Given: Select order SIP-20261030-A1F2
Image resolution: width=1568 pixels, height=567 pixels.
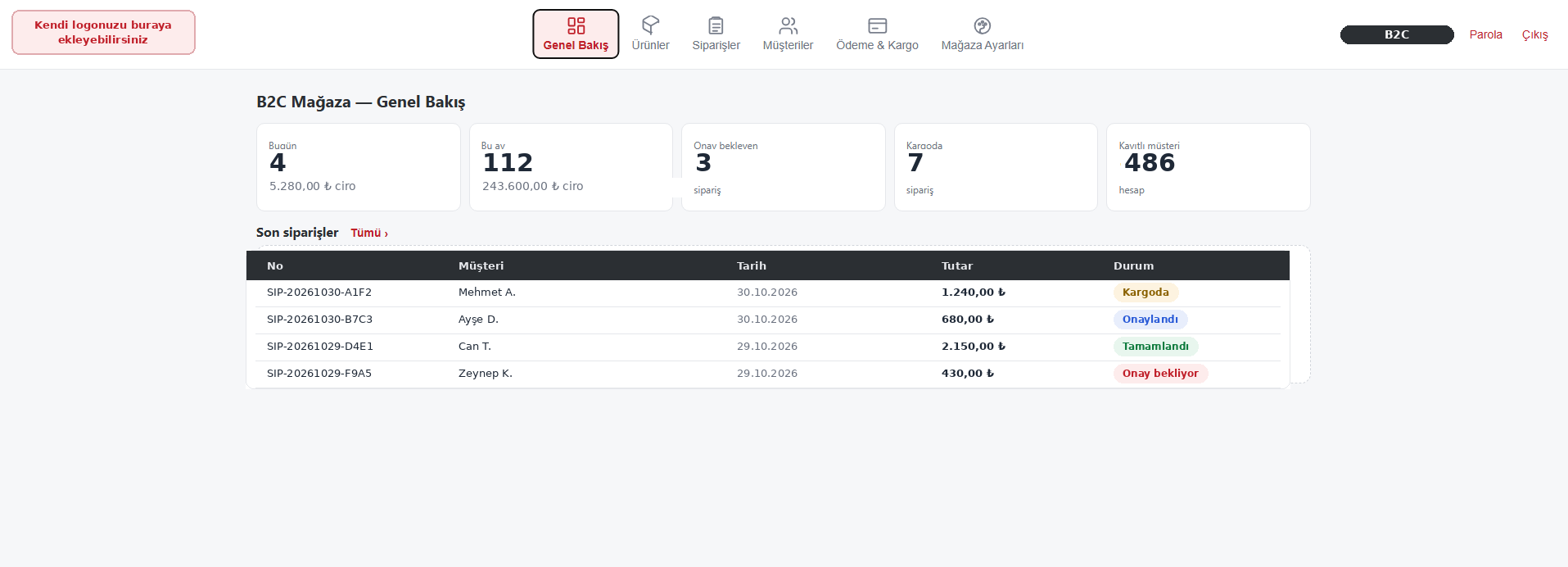Looking at the screenshot, I should click(319, 293).
